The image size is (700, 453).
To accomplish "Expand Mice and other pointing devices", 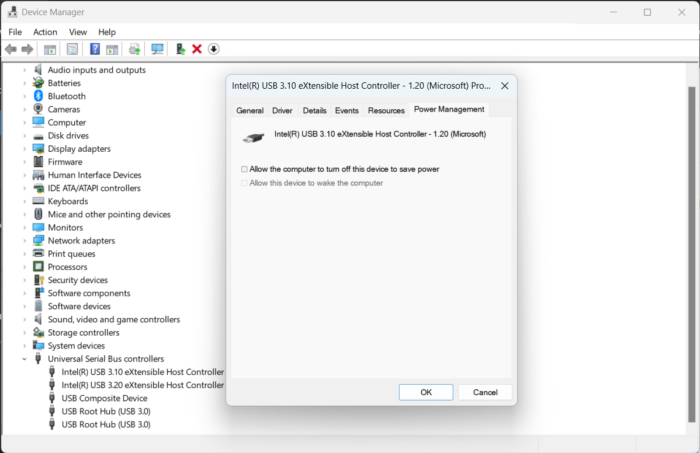I will (x=25, y=214).
